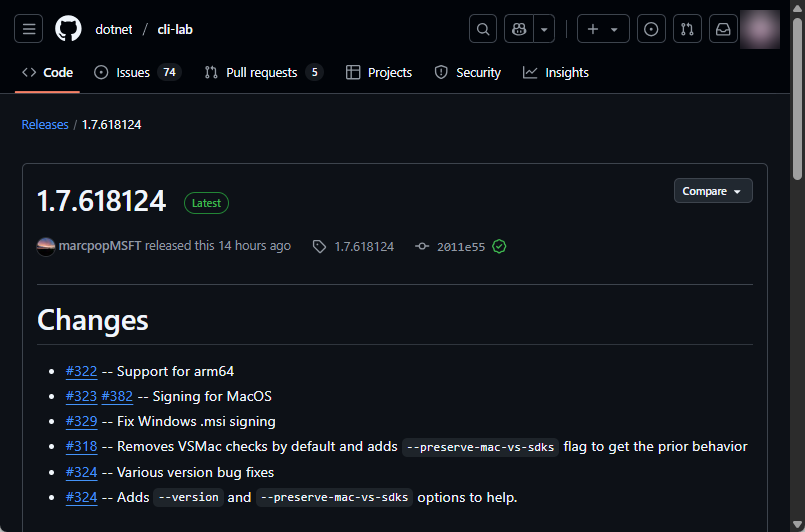This screenshot has height=532, width=805.
Task: Click the Releases breadcrumb link
Action: pyautogui.click(x=45, y=124)
